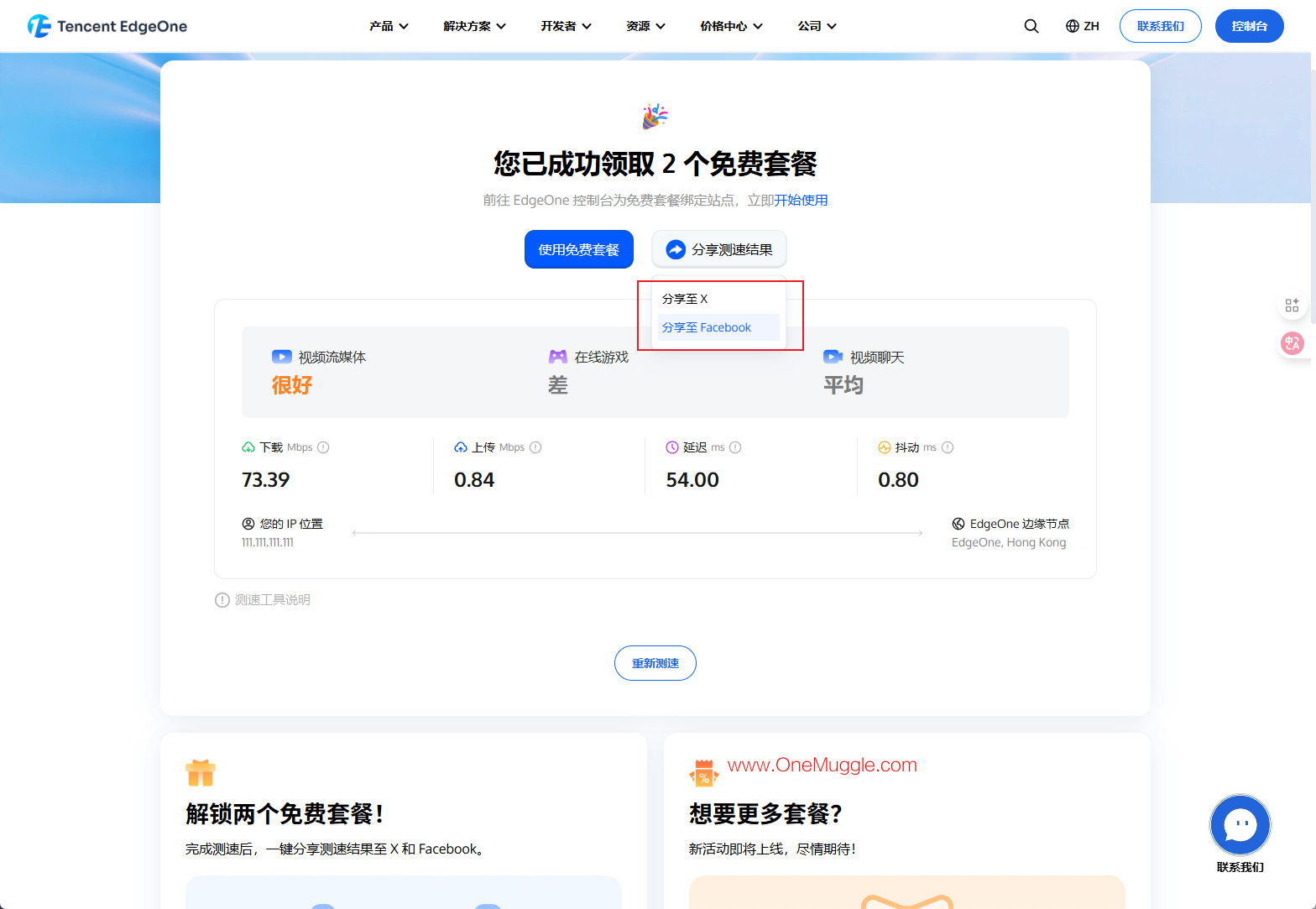Click the 平均 rating text

pyautogui.click(x=843, y=385)
